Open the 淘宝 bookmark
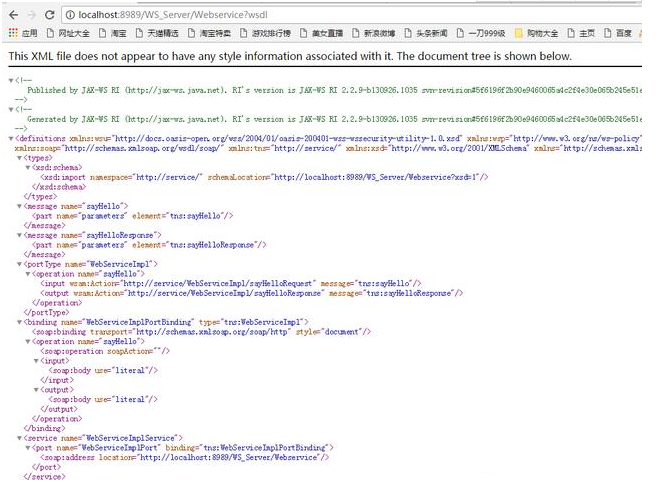Image resolution: width=670 pixels, height=482 pixels. pos(113,33)
